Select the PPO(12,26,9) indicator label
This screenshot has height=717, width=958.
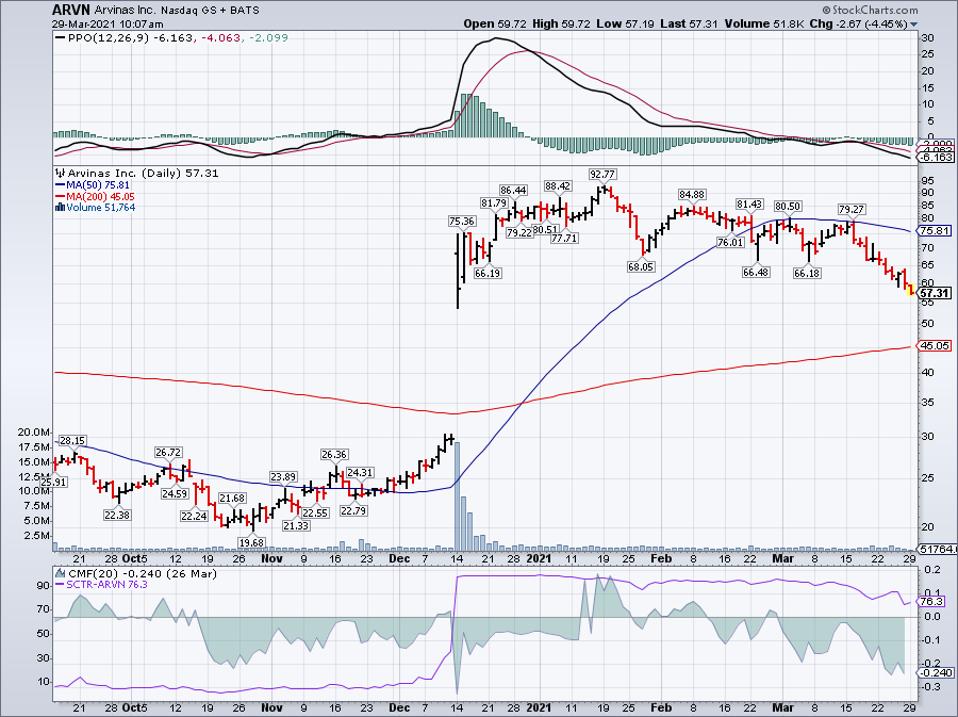[x=108, y=38]
